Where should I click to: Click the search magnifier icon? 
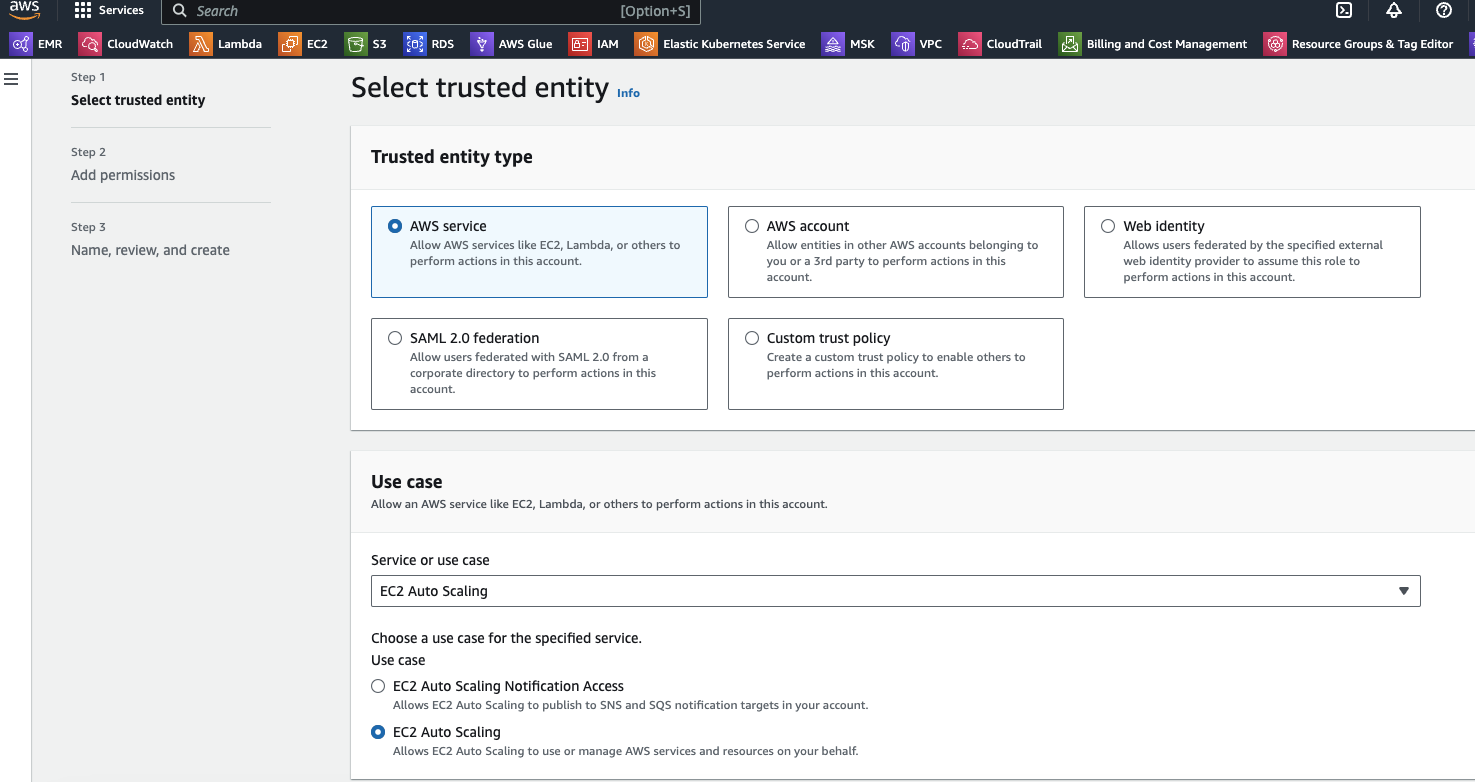click(x=180, y=11)
